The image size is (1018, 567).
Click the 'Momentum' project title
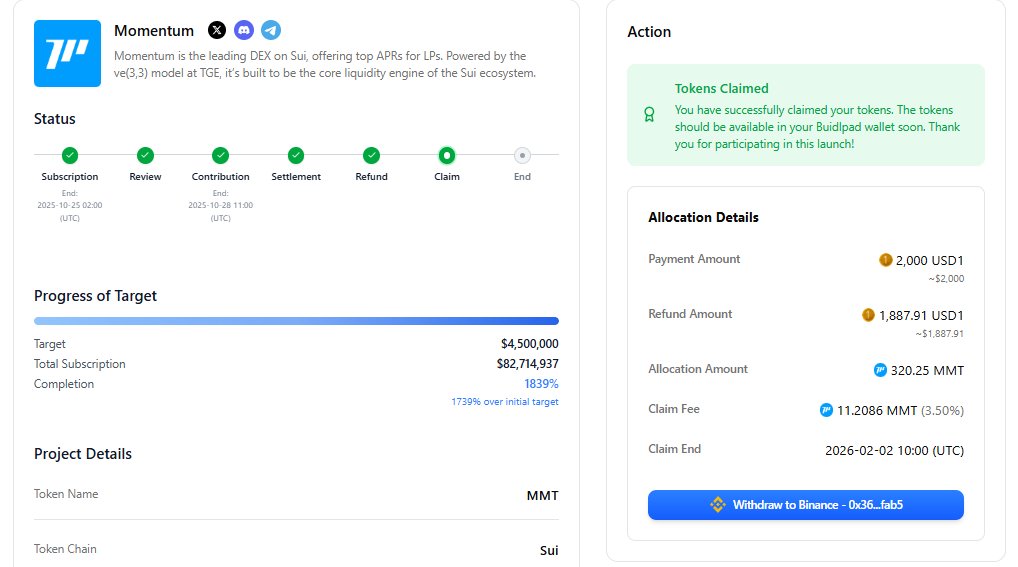click(x=154, y=31)
